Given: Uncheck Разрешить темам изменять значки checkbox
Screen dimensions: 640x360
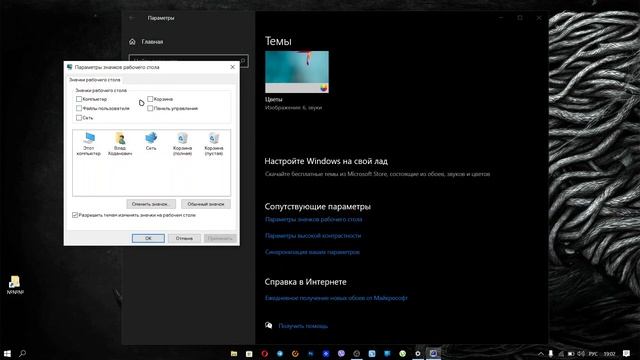Looking at the screenshot, I should click(75, 215).
